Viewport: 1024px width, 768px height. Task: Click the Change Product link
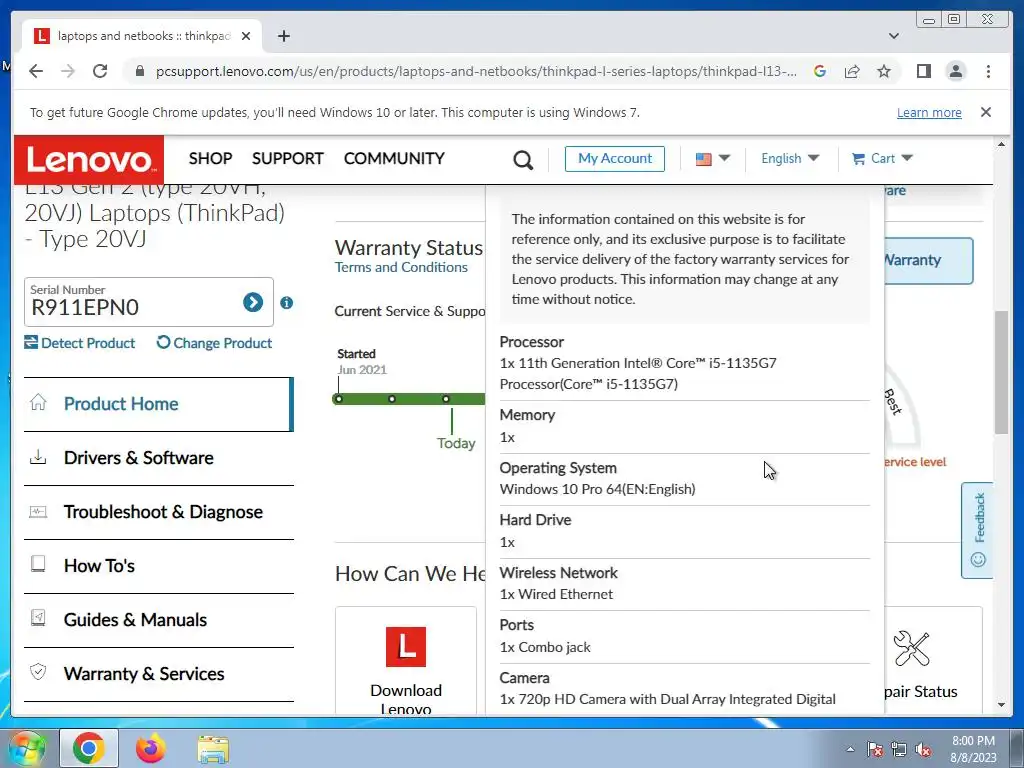coord(214,343)
